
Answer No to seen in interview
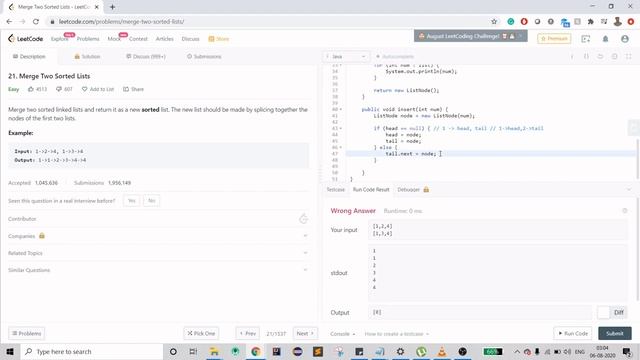pyautogui.click(x=151, y=200)
